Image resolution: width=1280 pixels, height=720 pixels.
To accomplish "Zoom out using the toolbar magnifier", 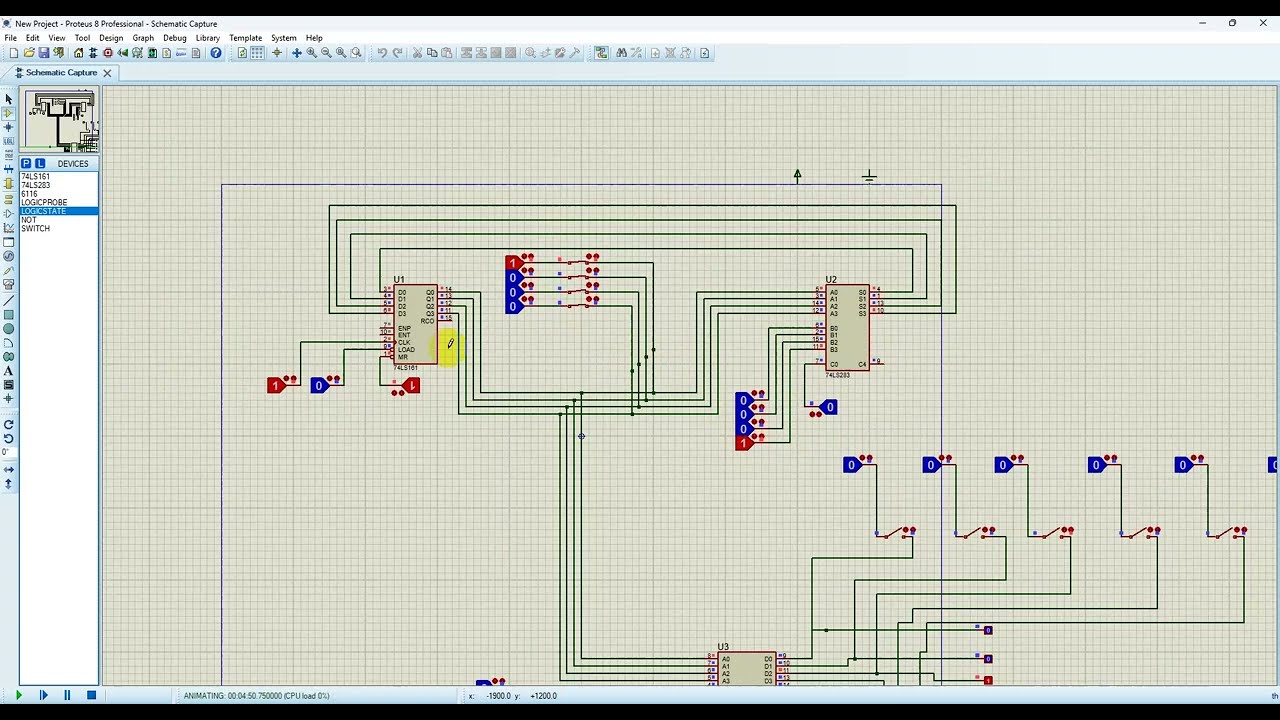I will coord(326,53).
